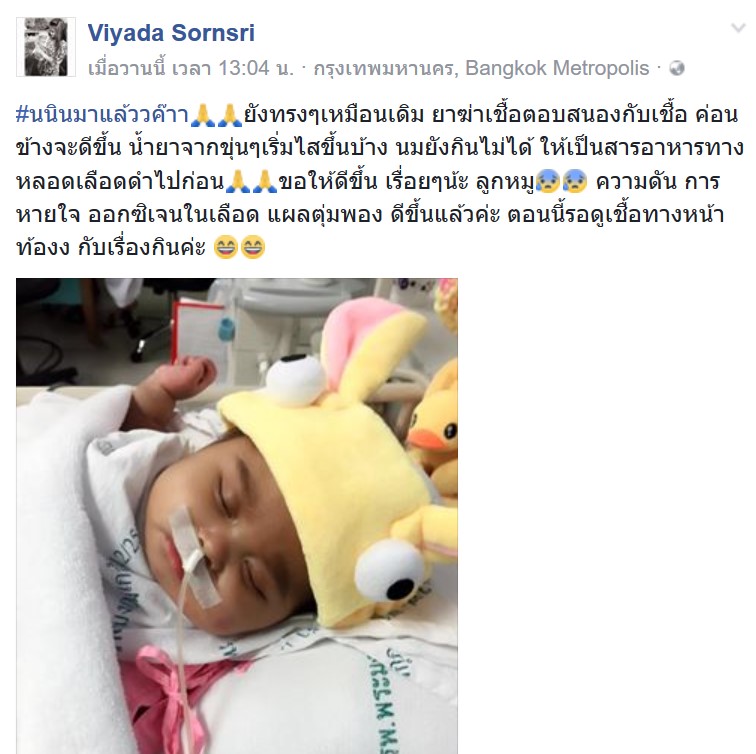Click the Thai location name กรุงเทพมหานคร
This screenshot has height=754, width=756.
click(x=384, y=68)
